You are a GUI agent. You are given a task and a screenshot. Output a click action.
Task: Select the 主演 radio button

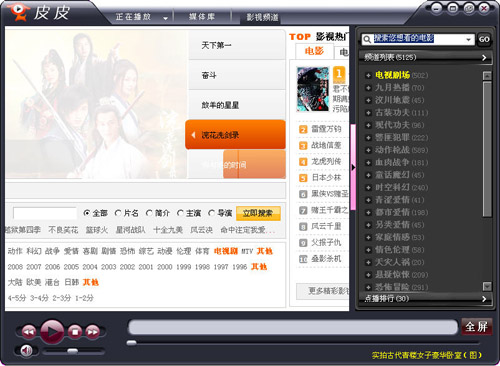pos(180,213)
